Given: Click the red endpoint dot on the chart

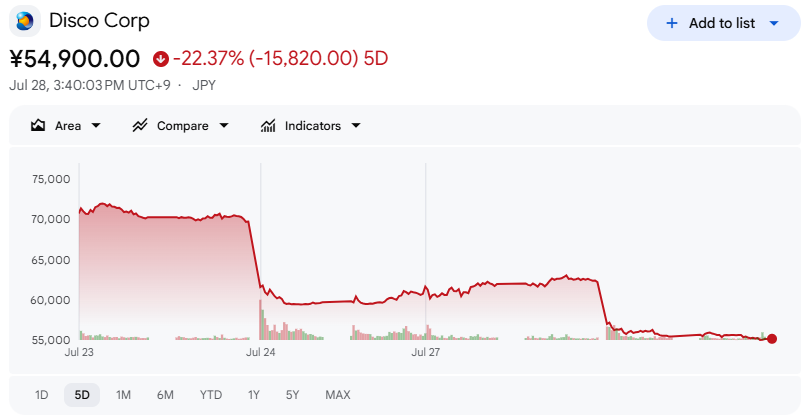Looking at the screenshot, I should coord(772,339).
